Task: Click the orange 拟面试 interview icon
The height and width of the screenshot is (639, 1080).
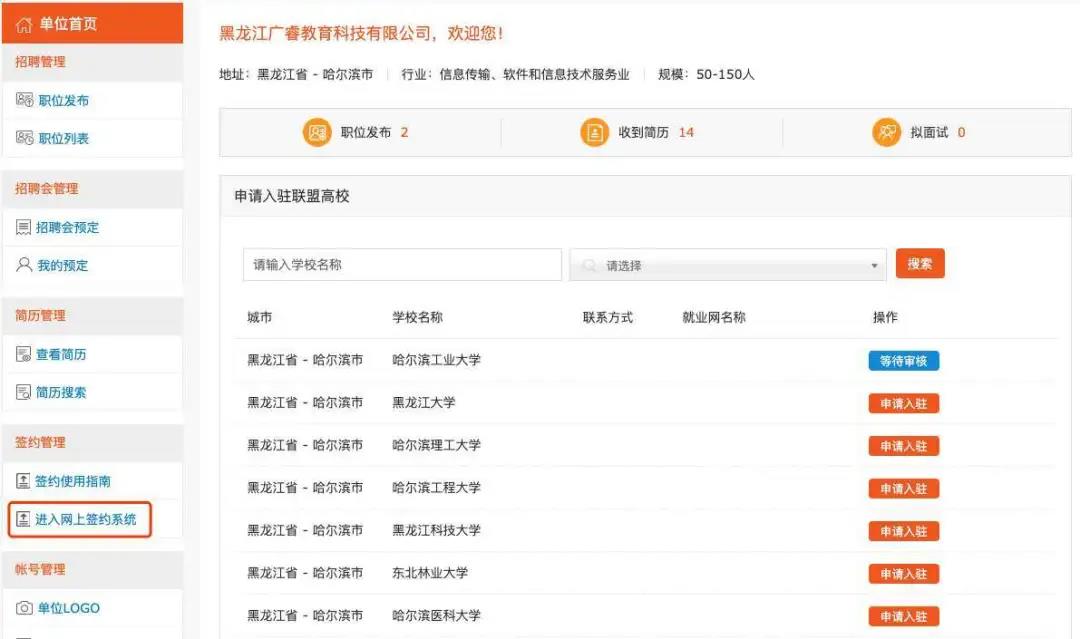Action: click(886, 132)
